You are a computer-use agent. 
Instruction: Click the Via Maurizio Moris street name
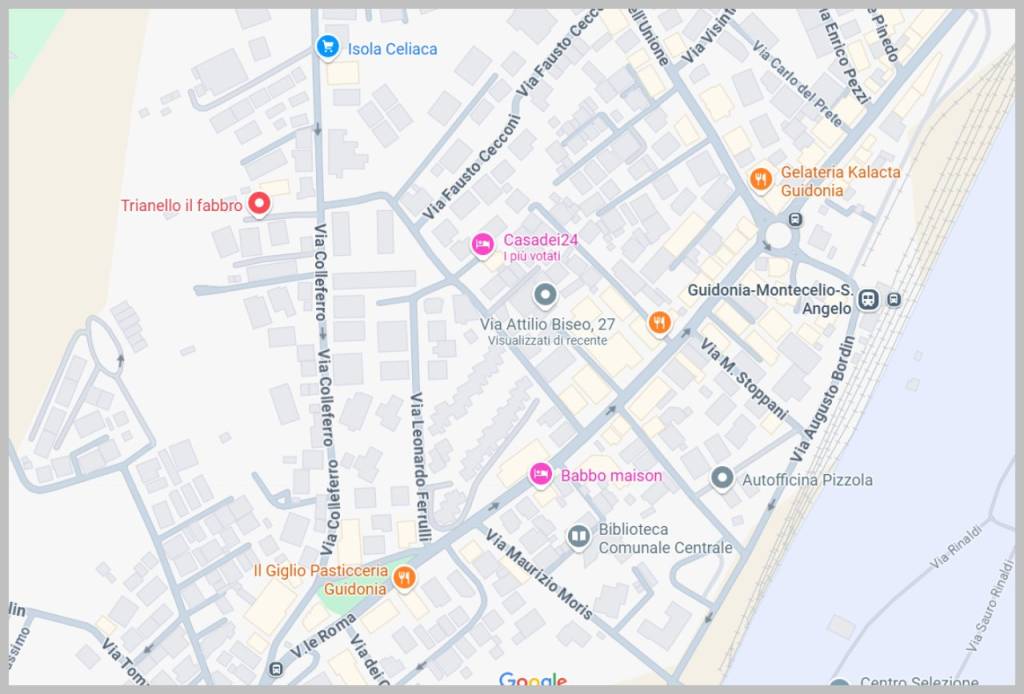539,574
